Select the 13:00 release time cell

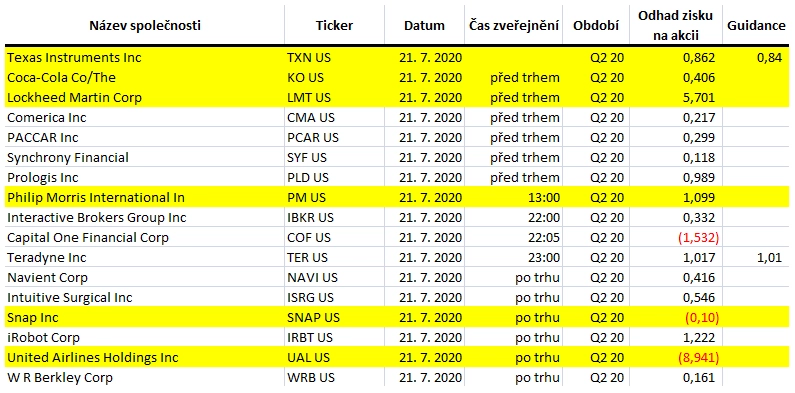pyautogui.click(x=513, y=197)
